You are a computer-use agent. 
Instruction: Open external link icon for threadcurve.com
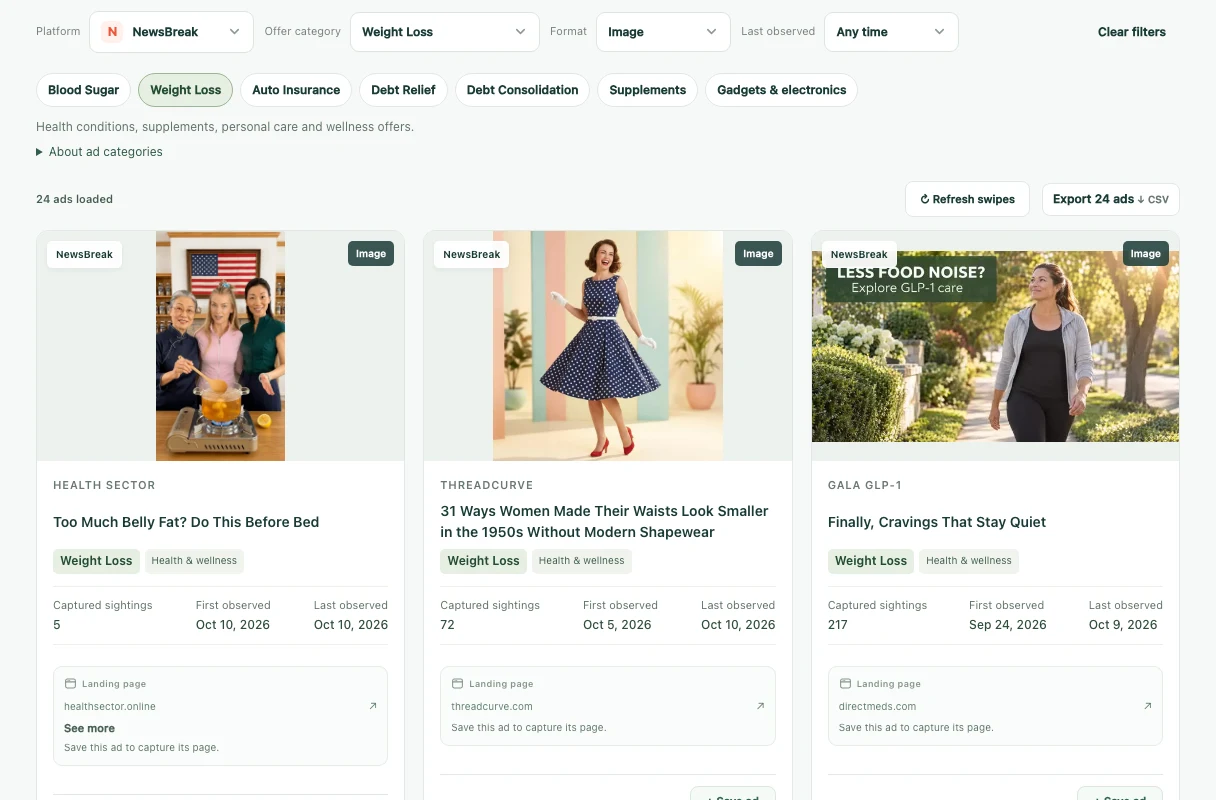(x=760, y=706)
